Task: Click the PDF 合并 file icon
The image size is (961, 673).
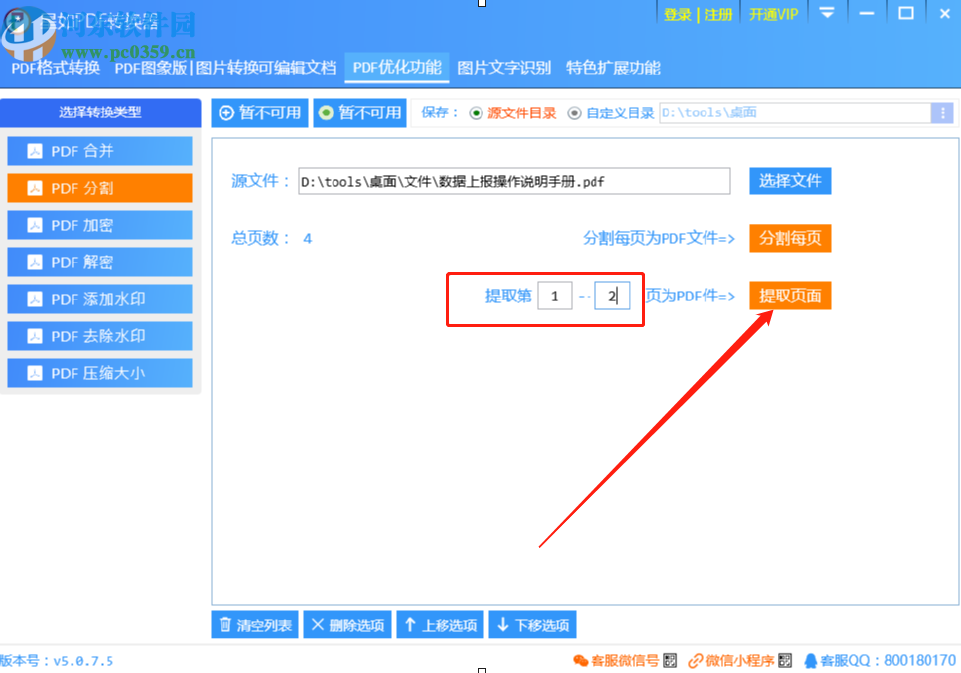Action: pyautogui.click(x=35, y=151)
